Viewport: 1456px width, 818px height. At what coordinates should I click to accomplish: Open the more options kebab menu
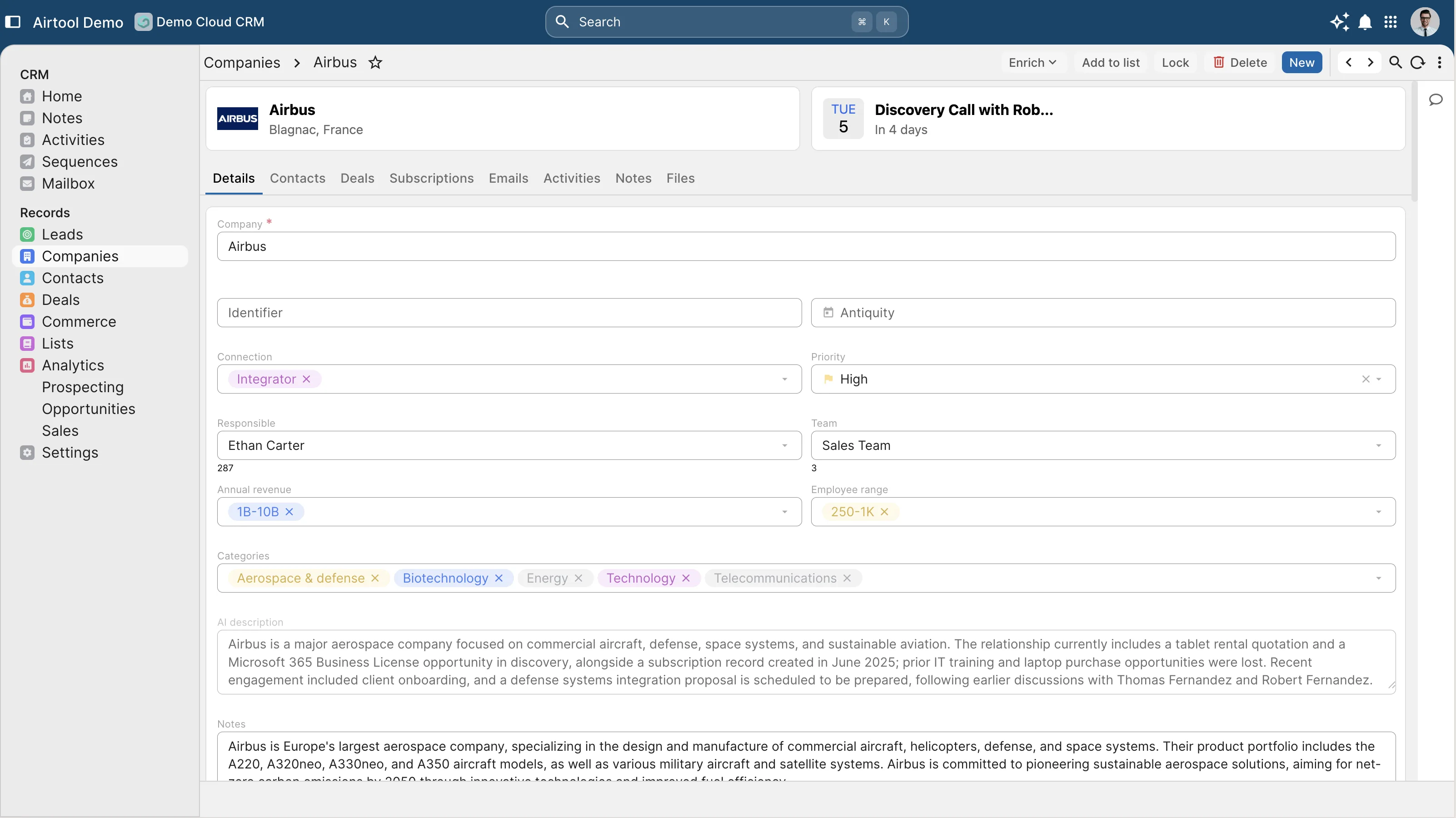pyautogui.click(x=1440, y=62)
